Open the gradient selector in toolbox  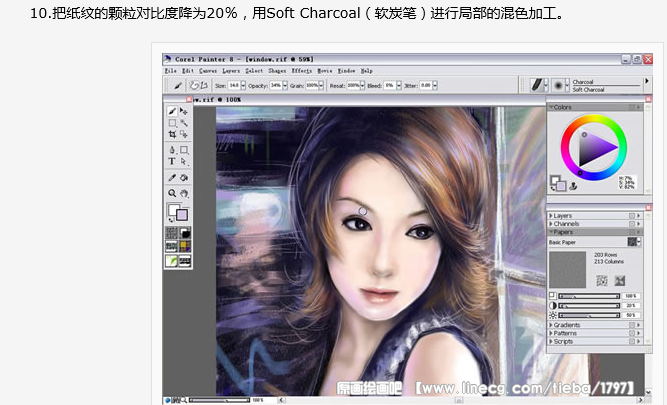[x=185, y=233]
